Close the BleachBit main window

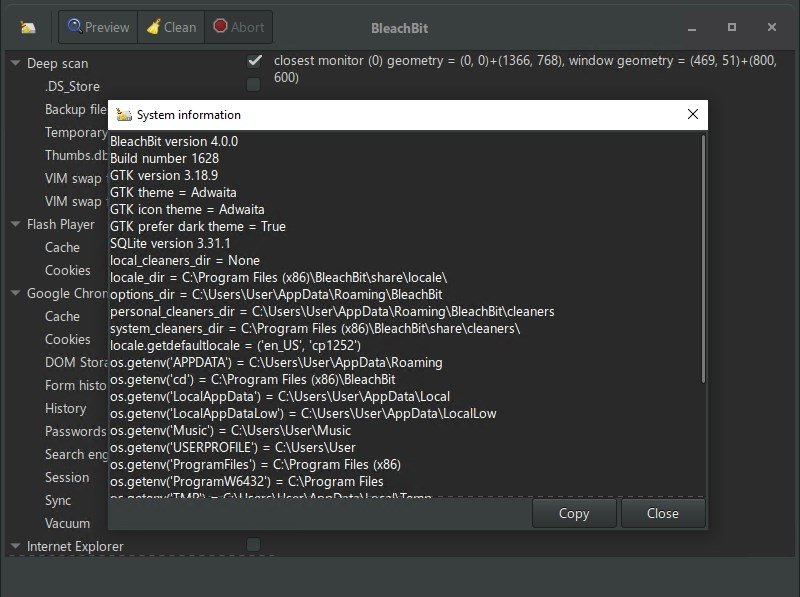[771, 27]
